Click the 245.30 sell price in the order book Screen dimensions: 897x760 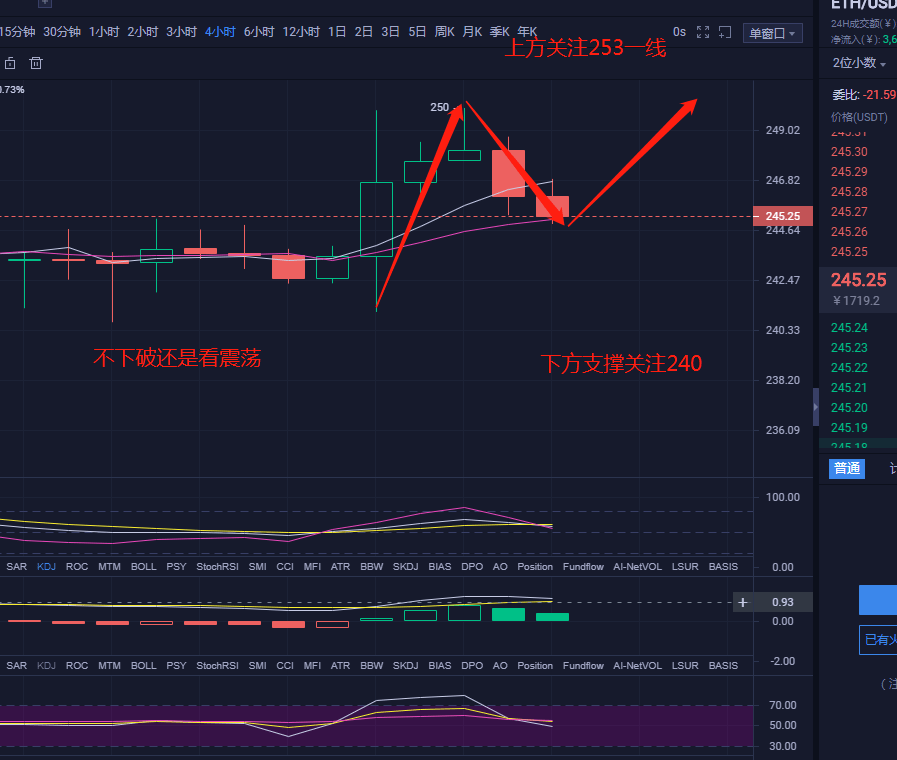pos(849,152)
